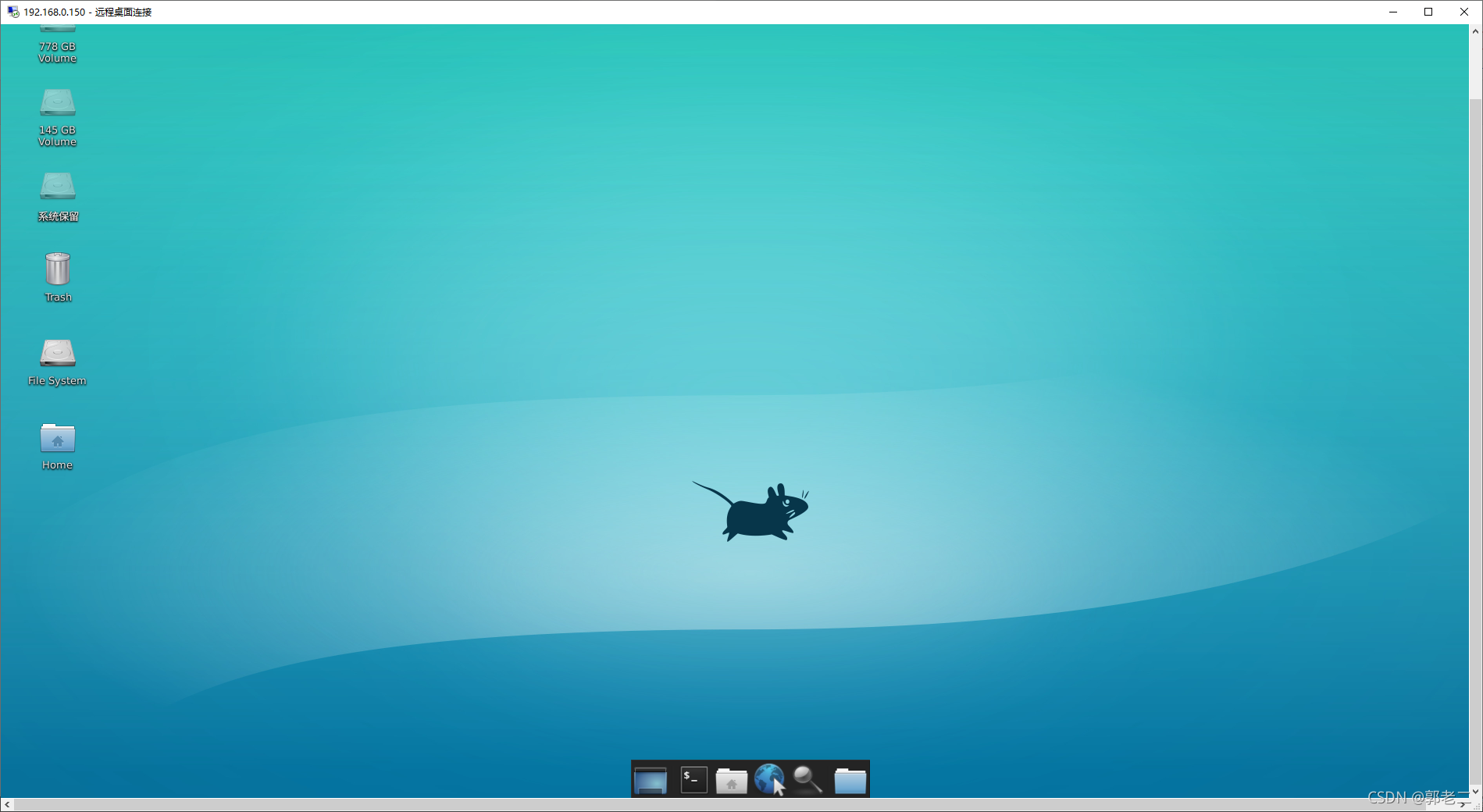
Task: Click the File System label text
Action: [57, 381]
